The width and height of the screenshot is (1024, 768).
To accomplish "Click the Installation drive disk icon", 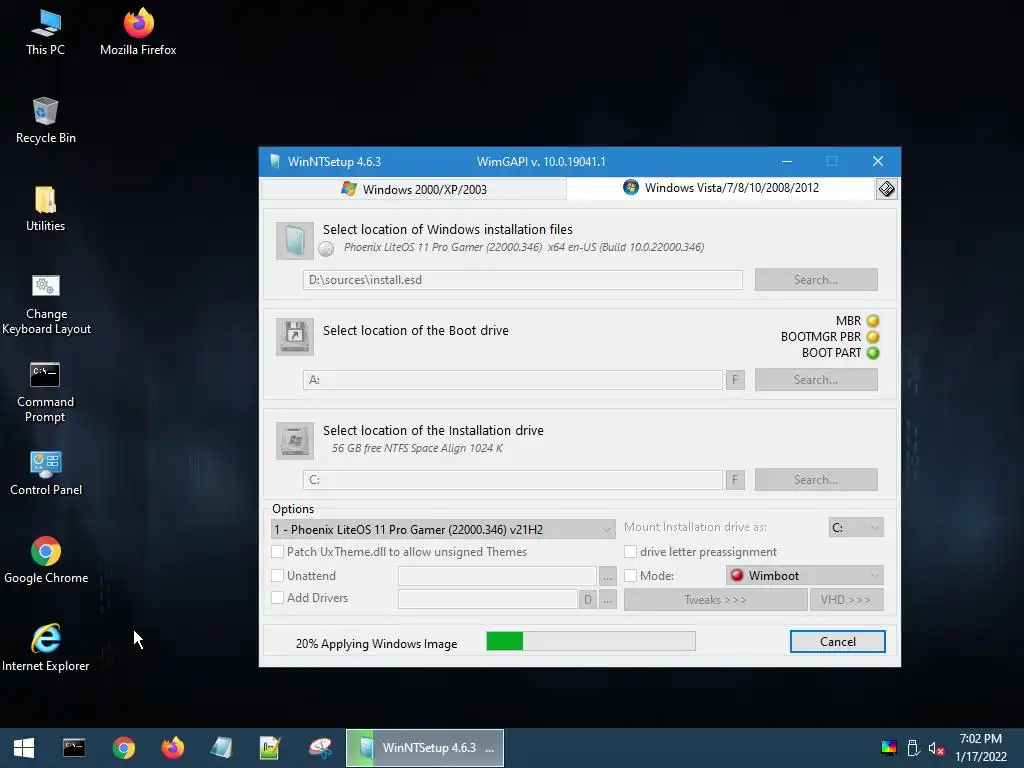I will click(295, 441).
